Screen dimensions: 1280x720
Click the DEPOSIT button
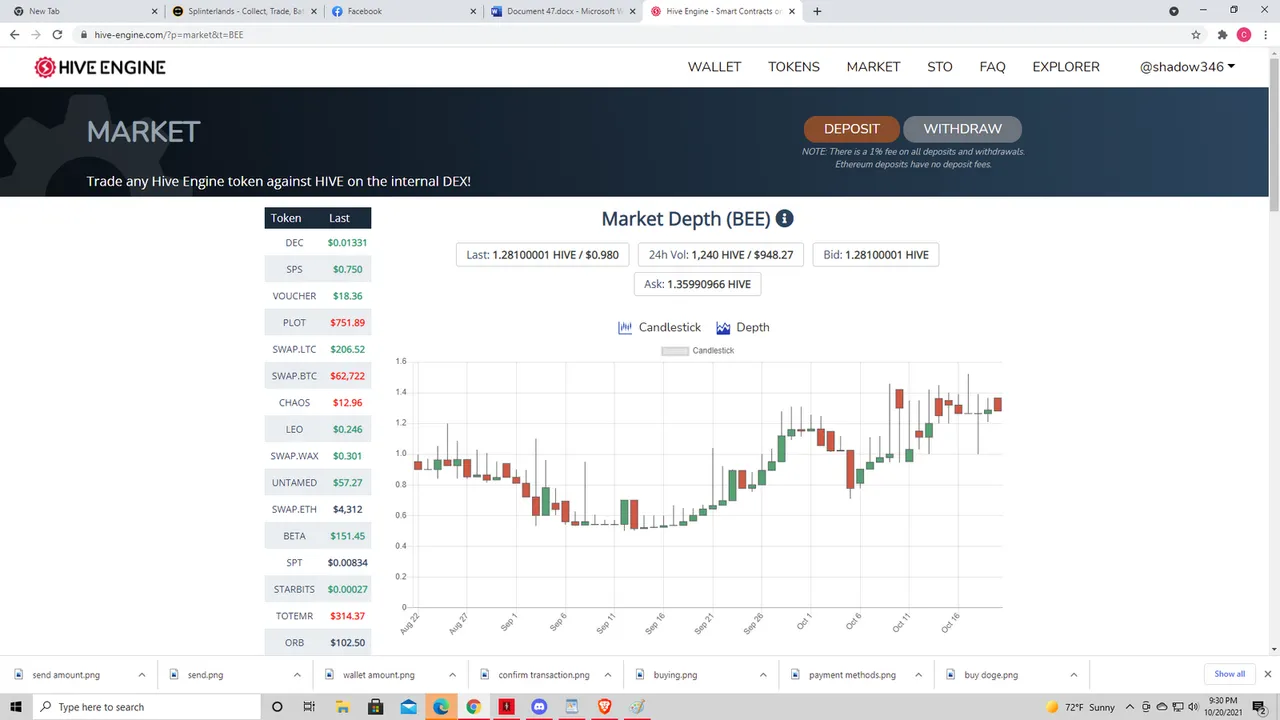point(852,129)
